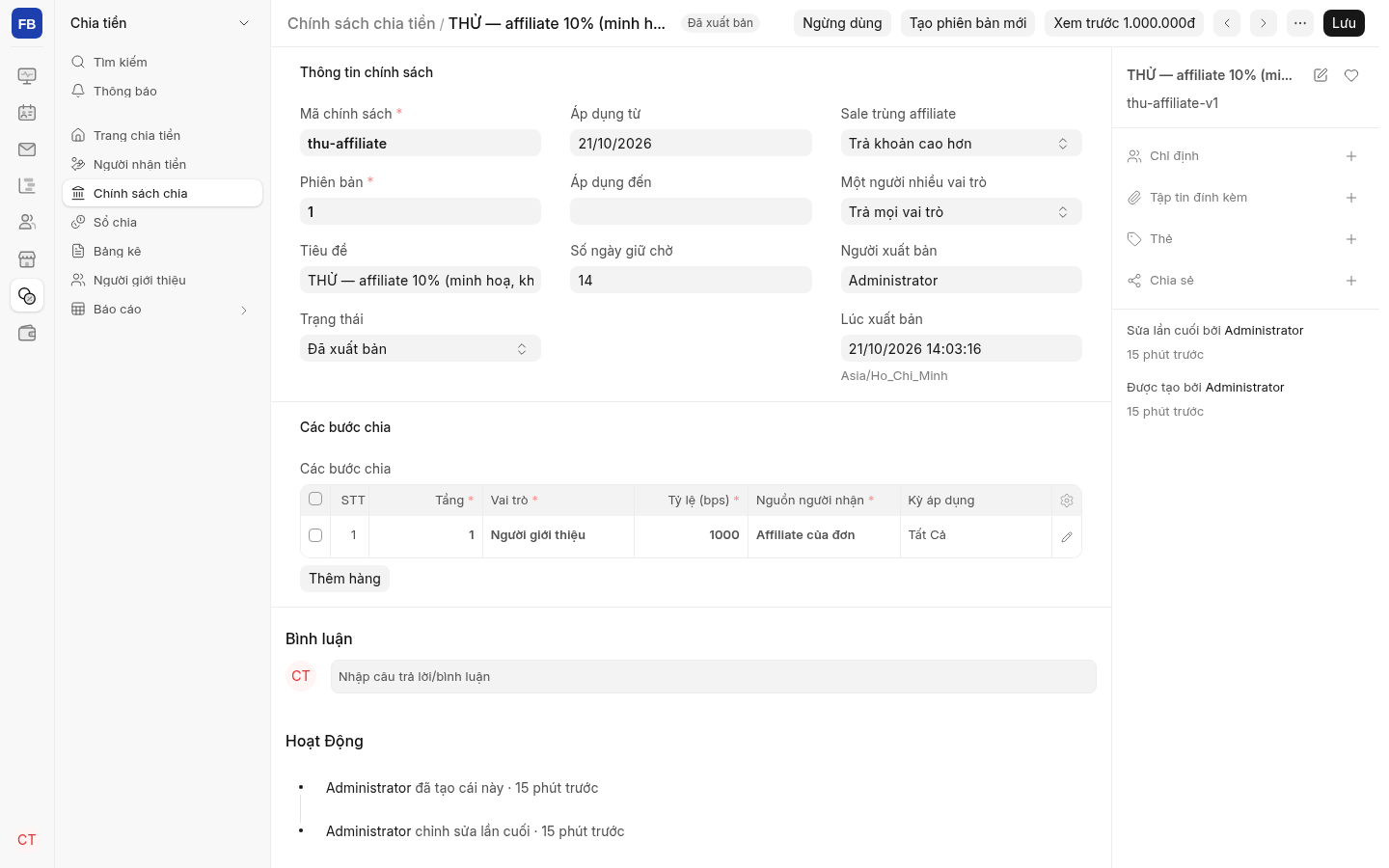This screenshot has height=868, width=1389.
Task: Click the Ngừng dùng button
Action: pos(842,23)
